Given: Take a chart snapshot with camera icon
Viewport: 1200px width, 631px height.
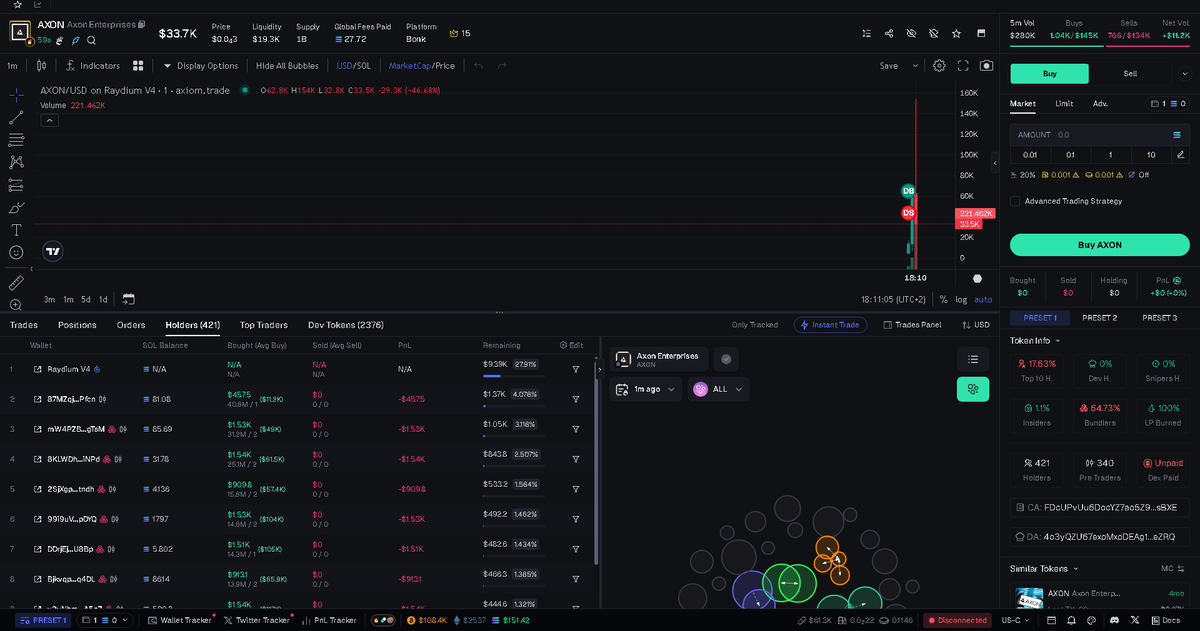Looking at the screenshot, I should (x=987, y=66).
